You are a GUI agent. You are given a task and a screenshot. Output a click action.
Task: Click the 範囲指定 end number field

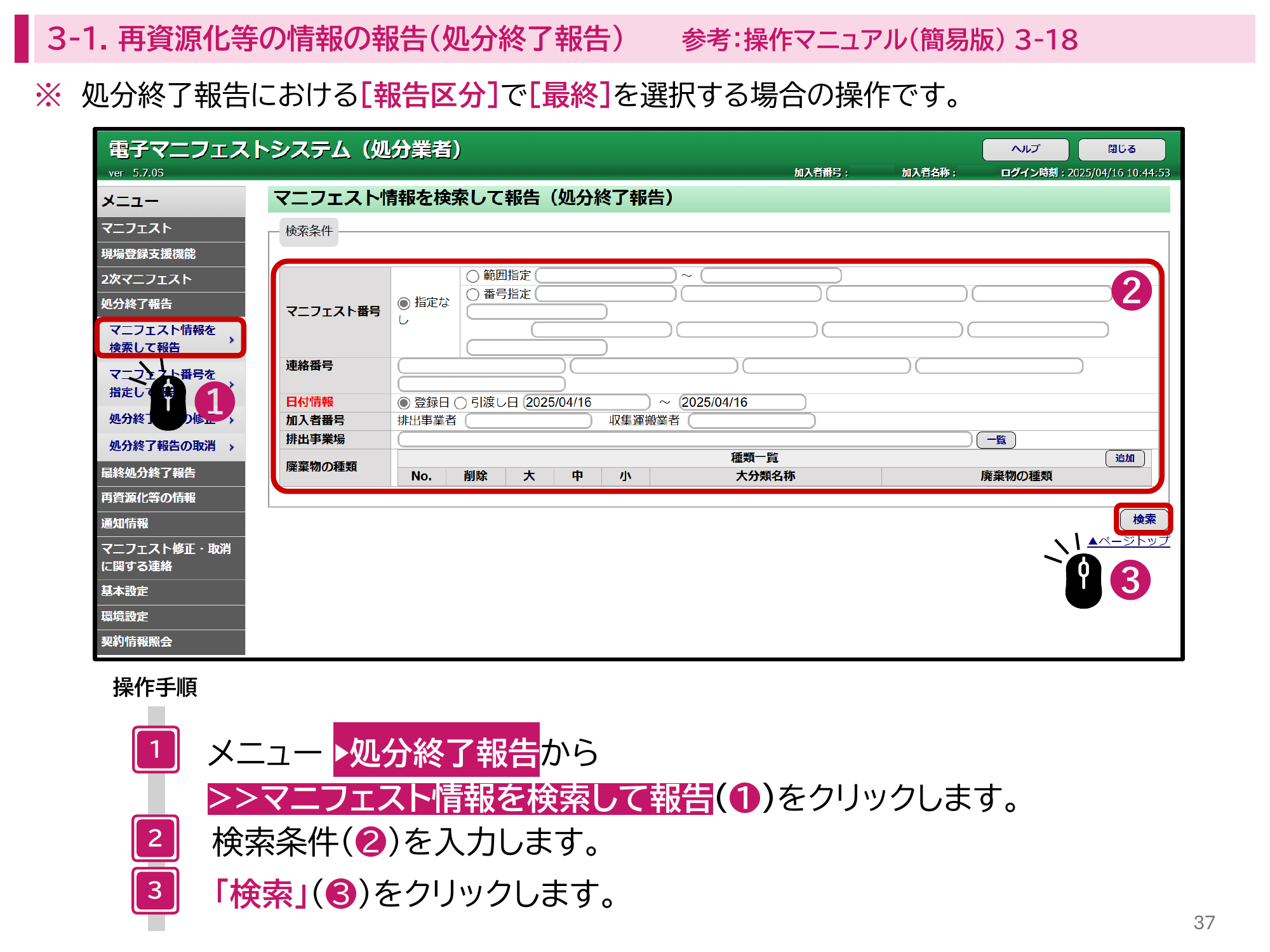(771, 275)
